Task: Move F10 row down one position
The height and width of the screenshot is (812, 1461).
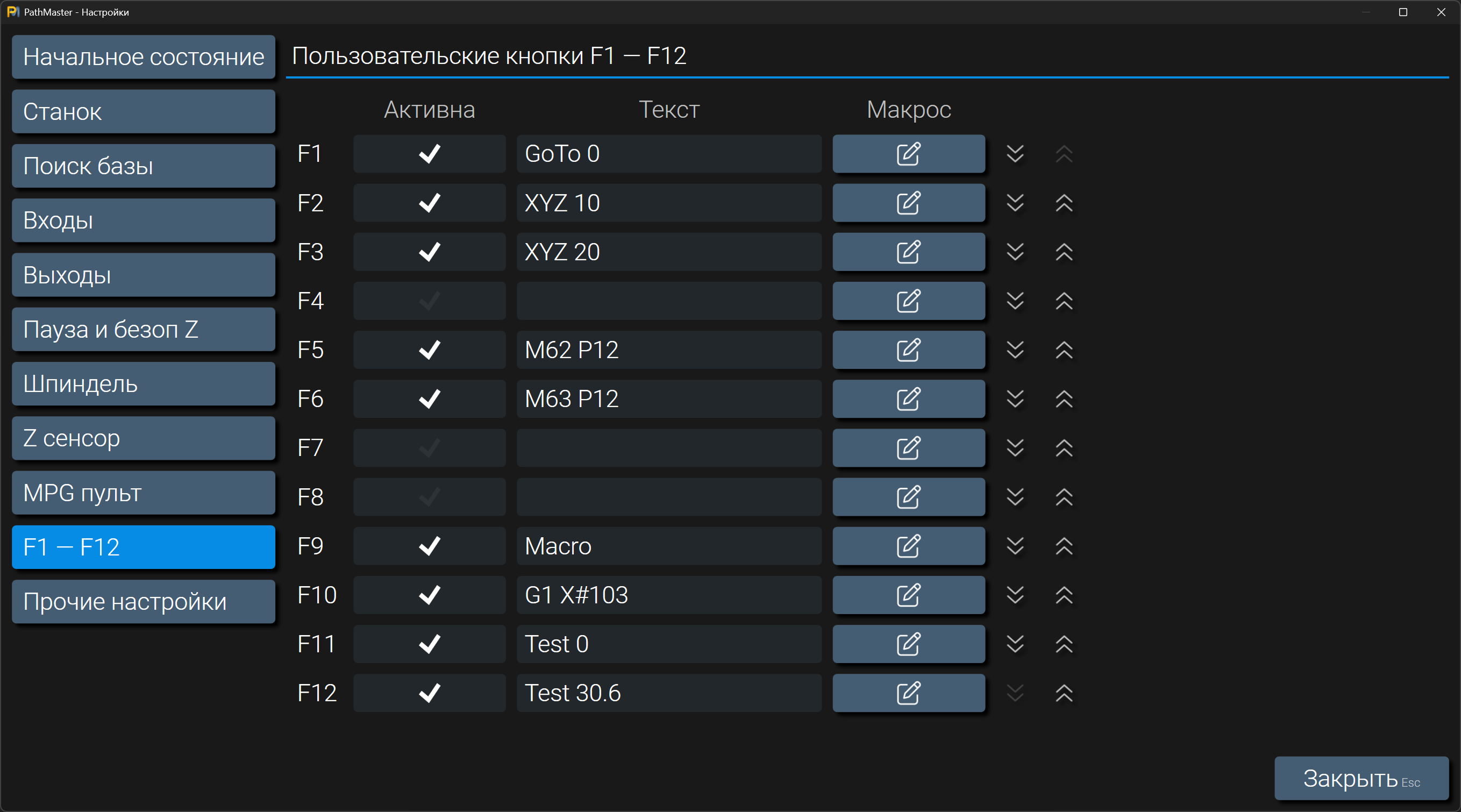Action: [1015, 595]
